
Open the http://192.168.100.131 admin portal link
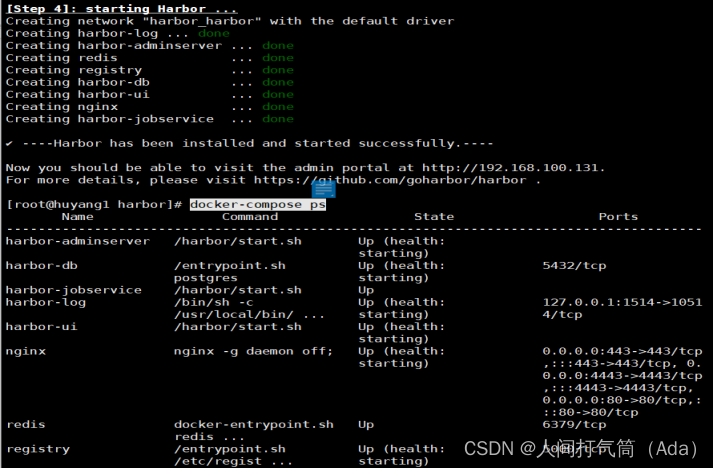click(x=512, y=168)
